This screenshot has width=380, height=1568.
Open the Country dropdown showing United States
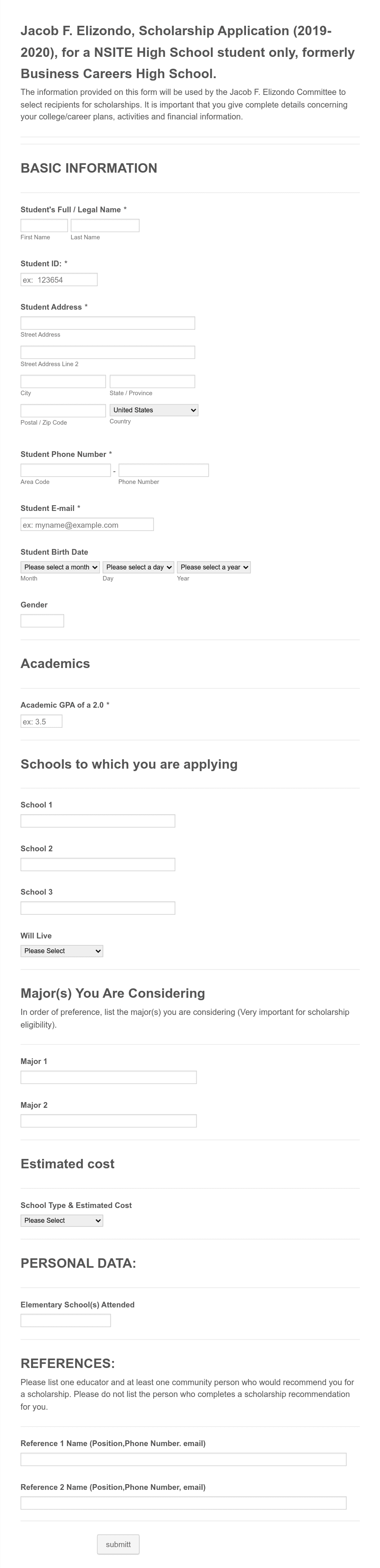tap(154, 410)
